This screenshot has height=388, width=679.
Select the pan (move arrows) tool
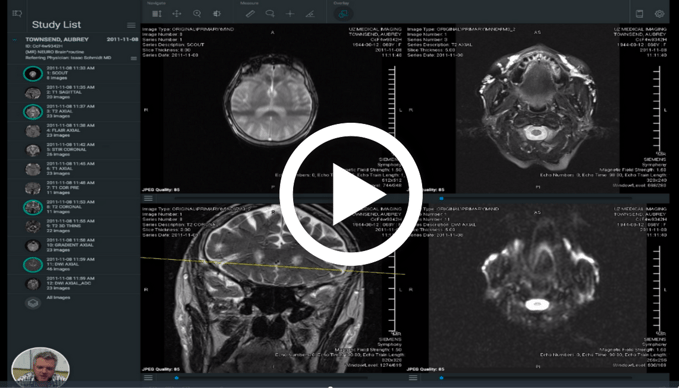177,14
